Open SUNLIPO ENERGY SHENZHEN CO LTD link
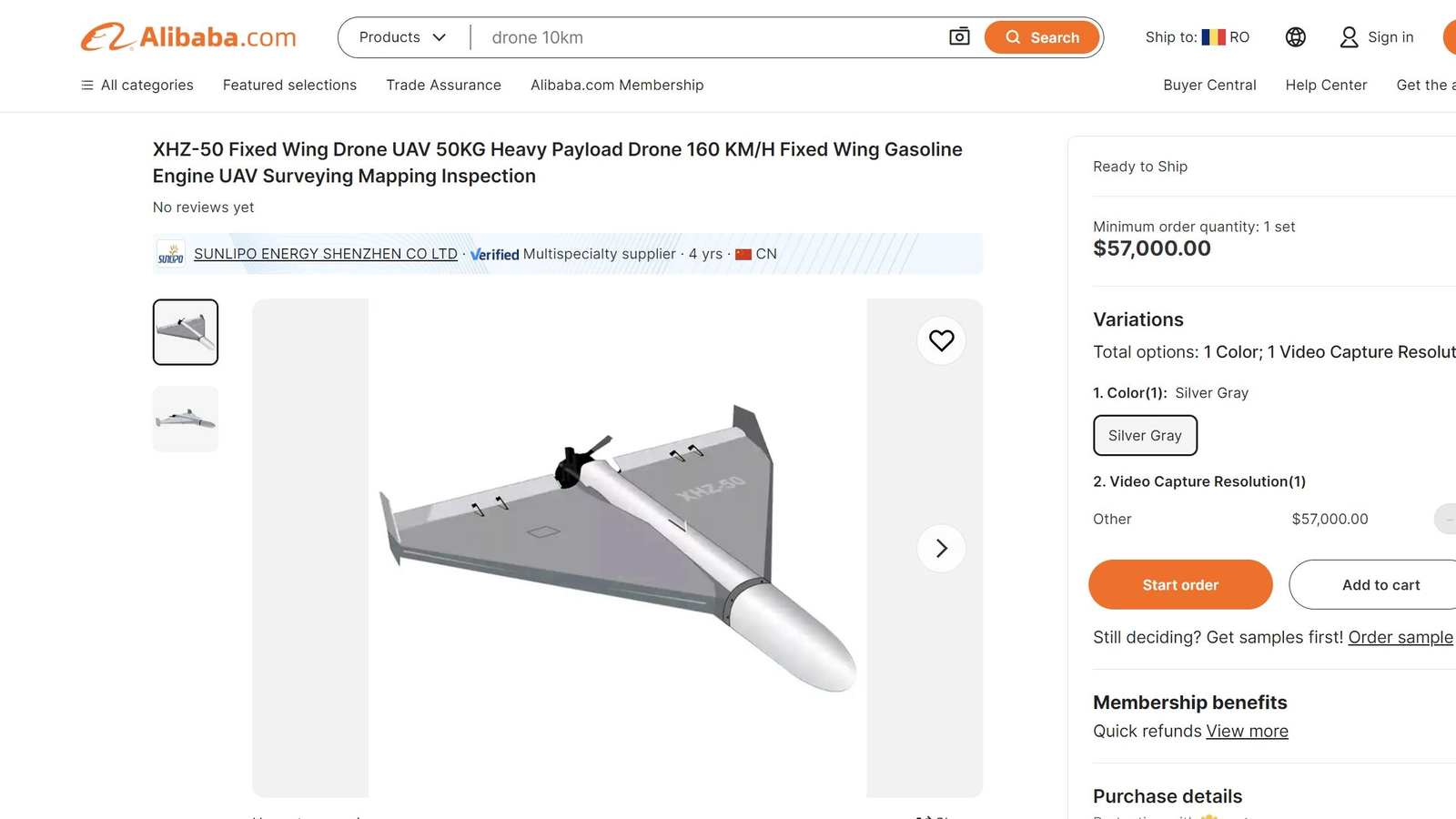The height and width of the screenshot is (819, 1456). pyautogui.click(x=326, y=254)
